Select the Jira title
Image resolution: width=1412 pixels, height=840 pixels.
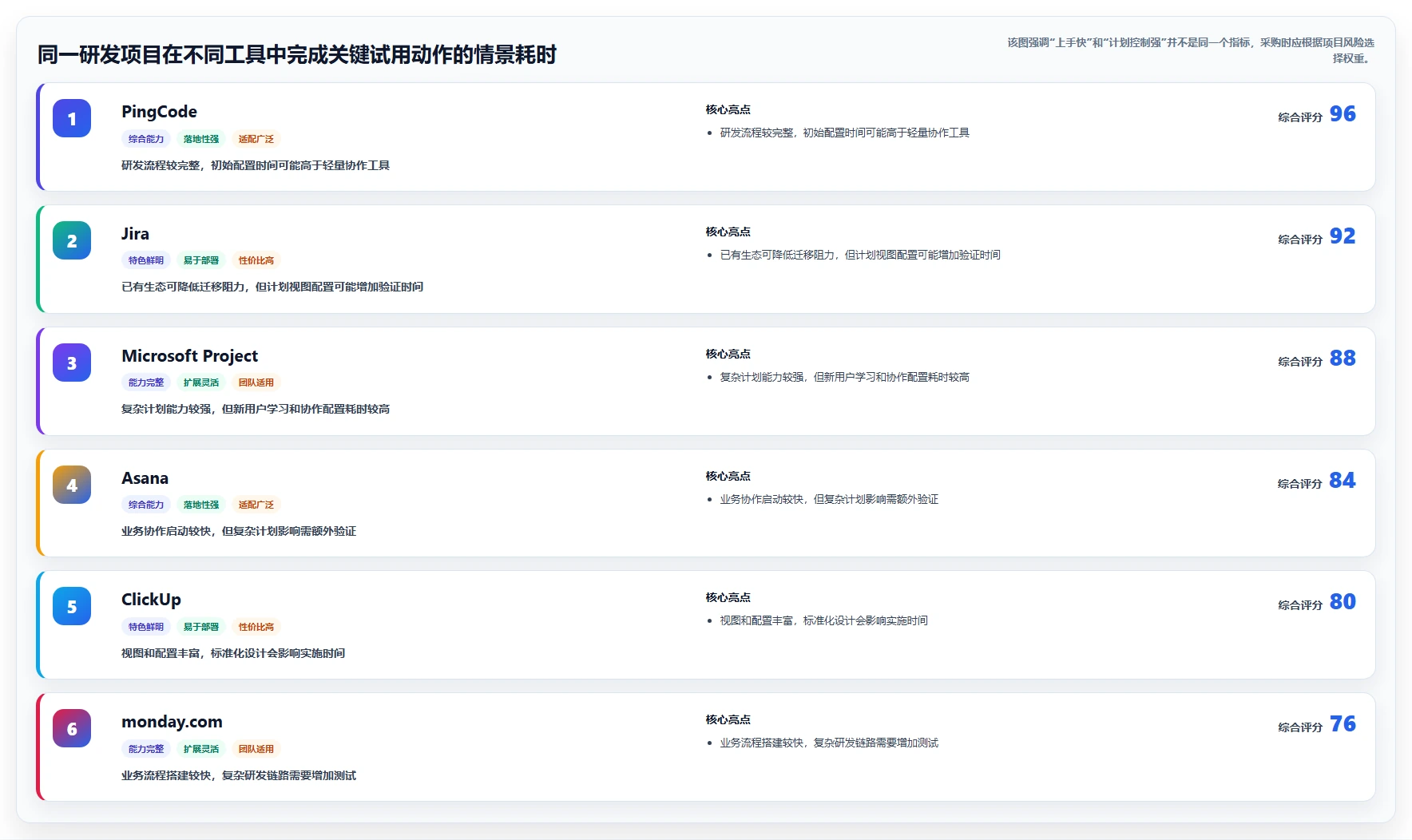point(135,234)
